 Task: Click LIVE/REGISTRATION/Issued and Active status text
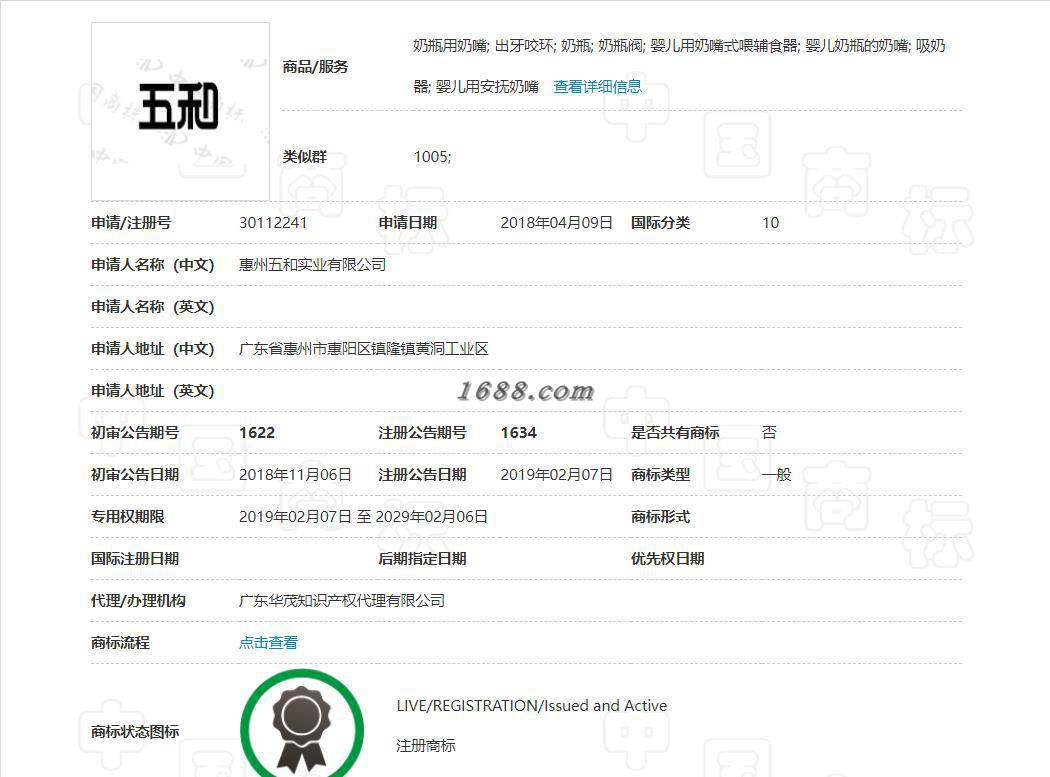coord(532,706)
